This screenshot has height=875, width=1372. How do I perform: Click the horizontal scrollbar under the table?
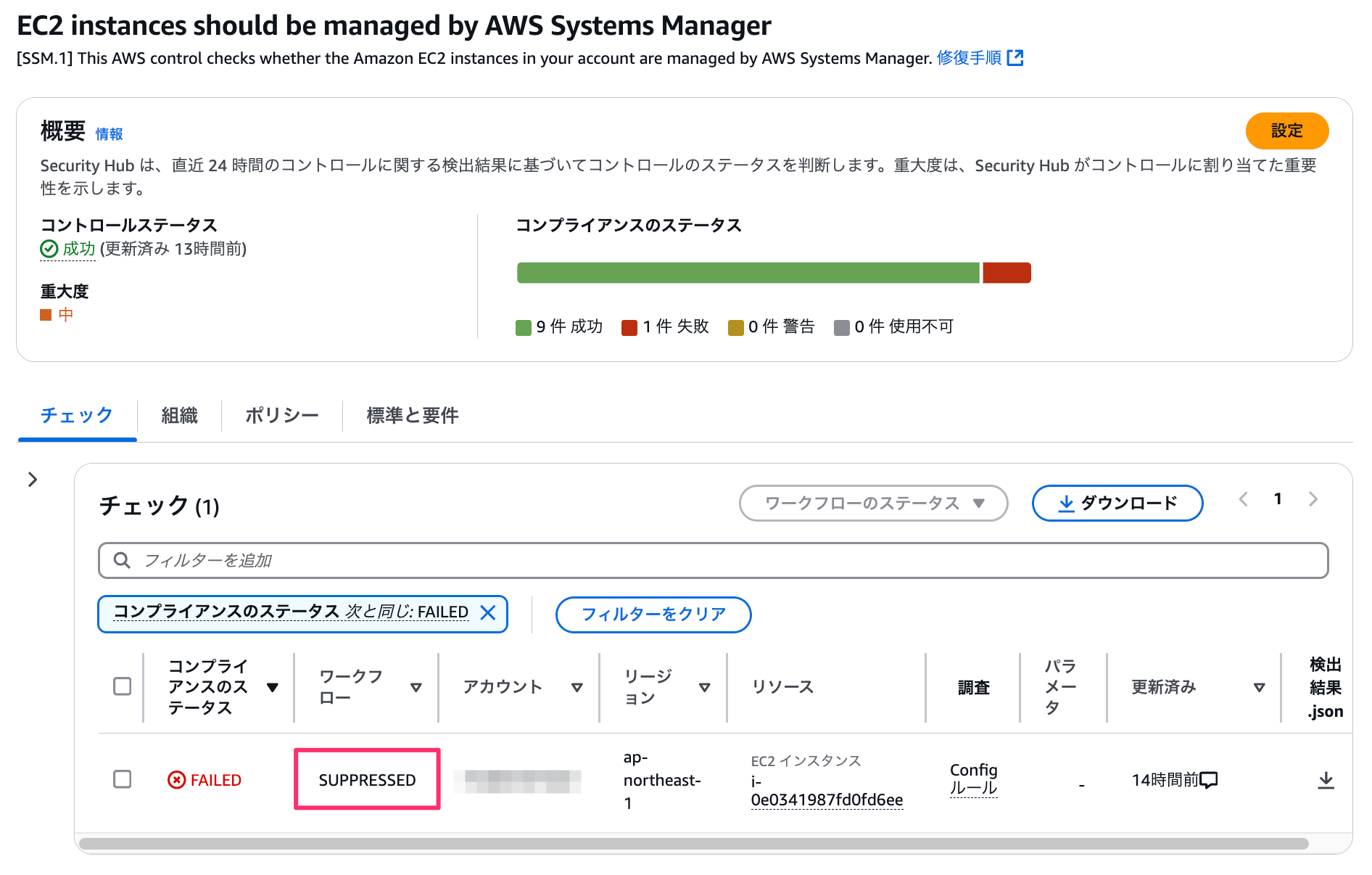[x=693, y=844]
